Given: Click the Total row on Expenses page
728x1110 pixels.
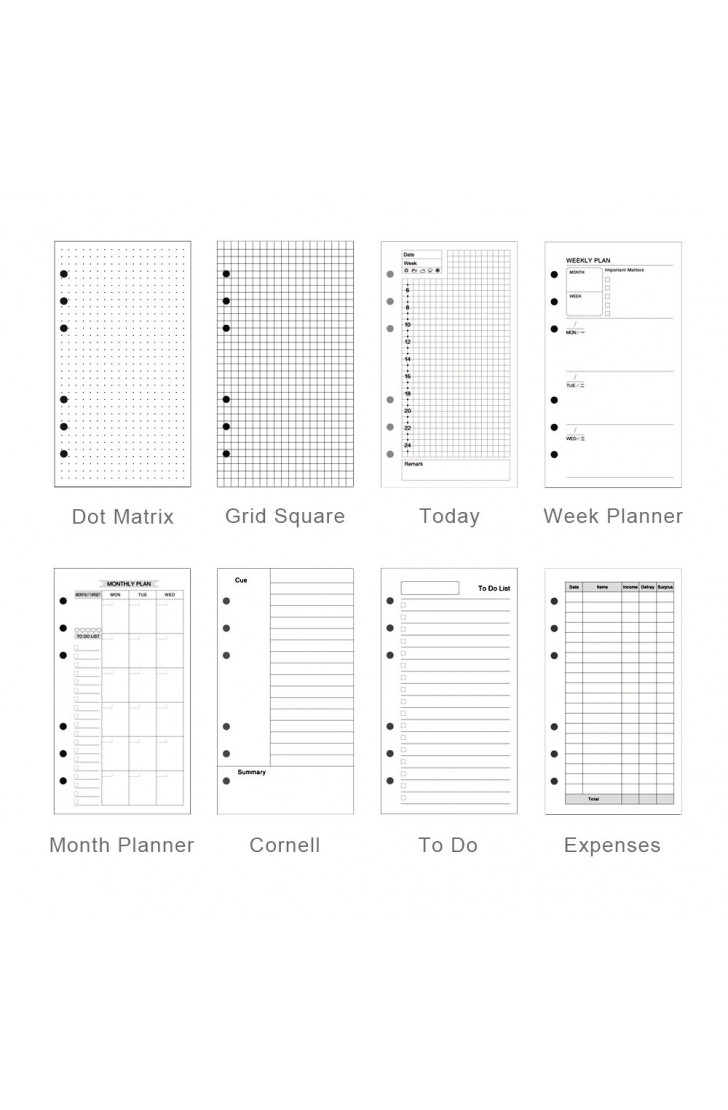Looking at the screenshot, I should click(620, 799).
